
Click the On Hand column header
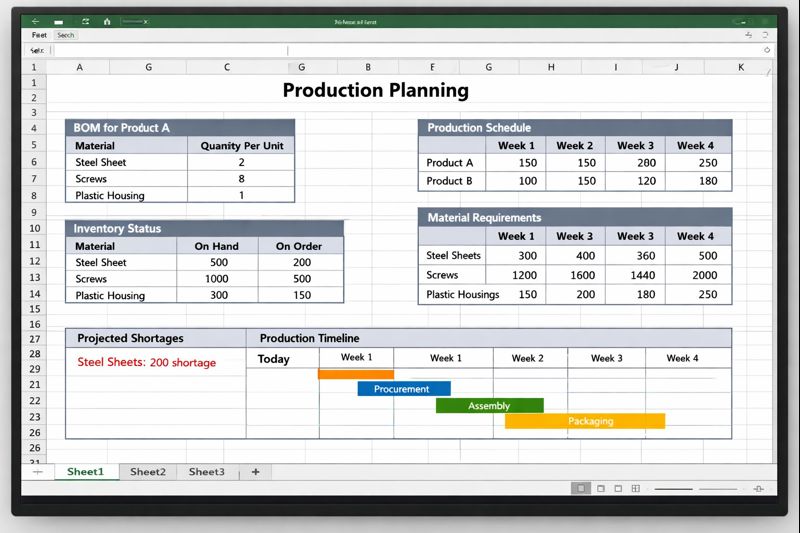pyautogui.click(x=216, y=246)
